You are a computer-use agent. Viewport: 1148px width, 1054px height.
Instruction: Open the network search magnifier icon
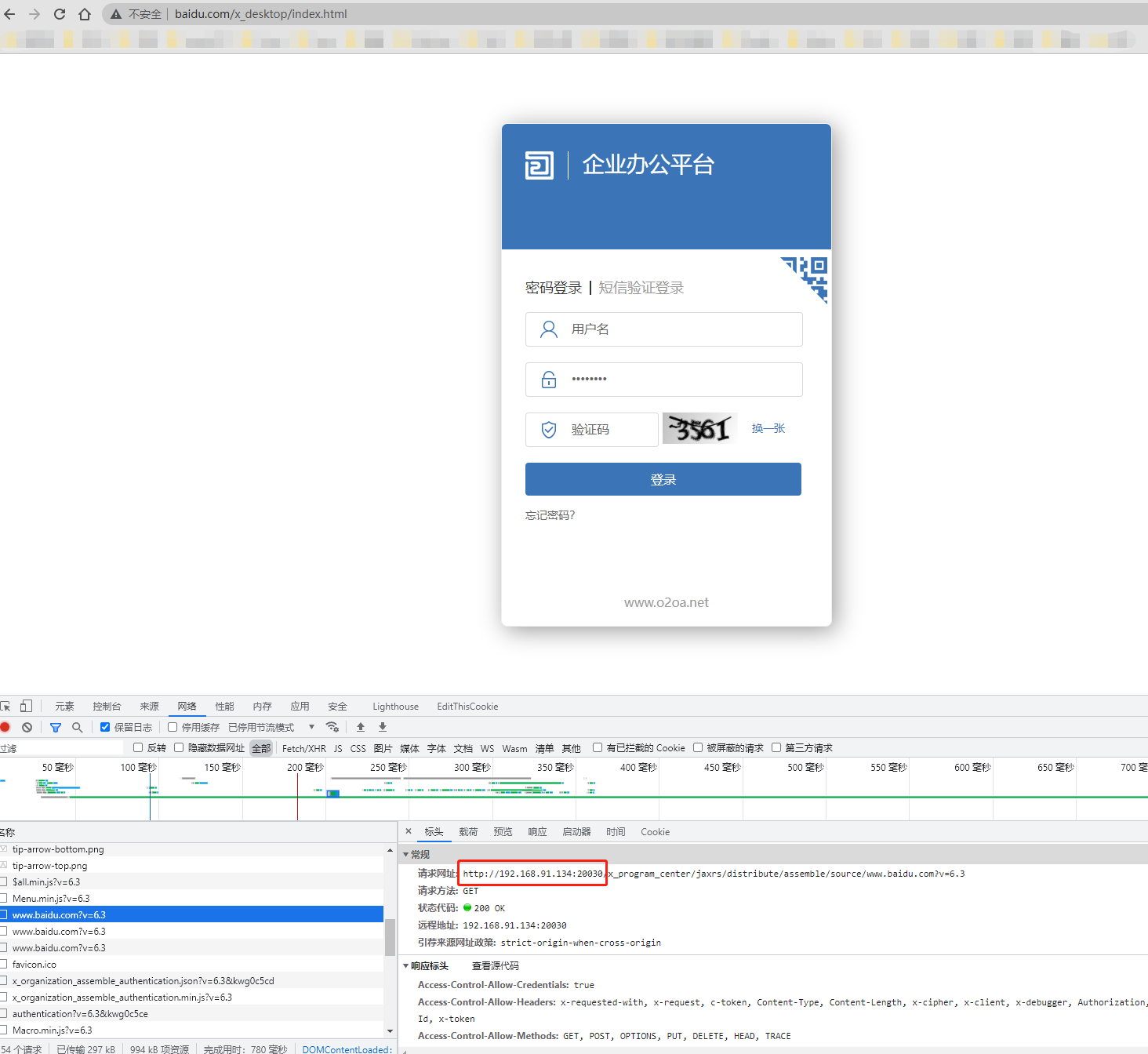point(78,727)
